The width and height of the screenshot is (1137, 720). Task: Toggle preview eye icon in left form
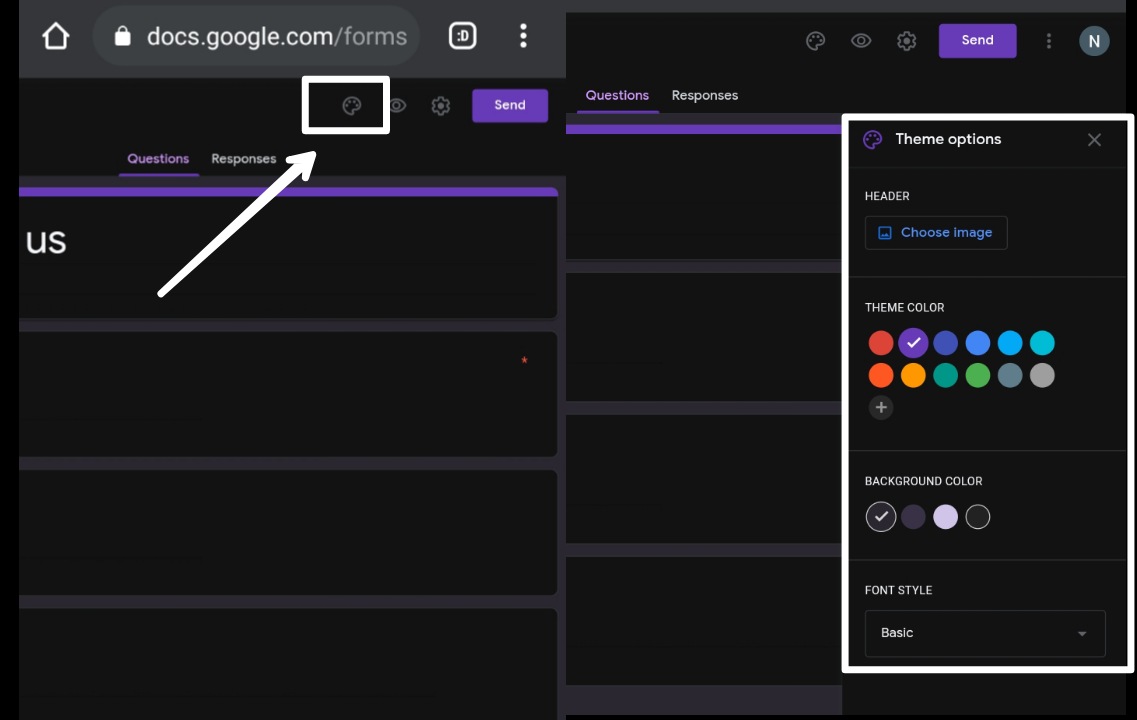pos(397,106)
